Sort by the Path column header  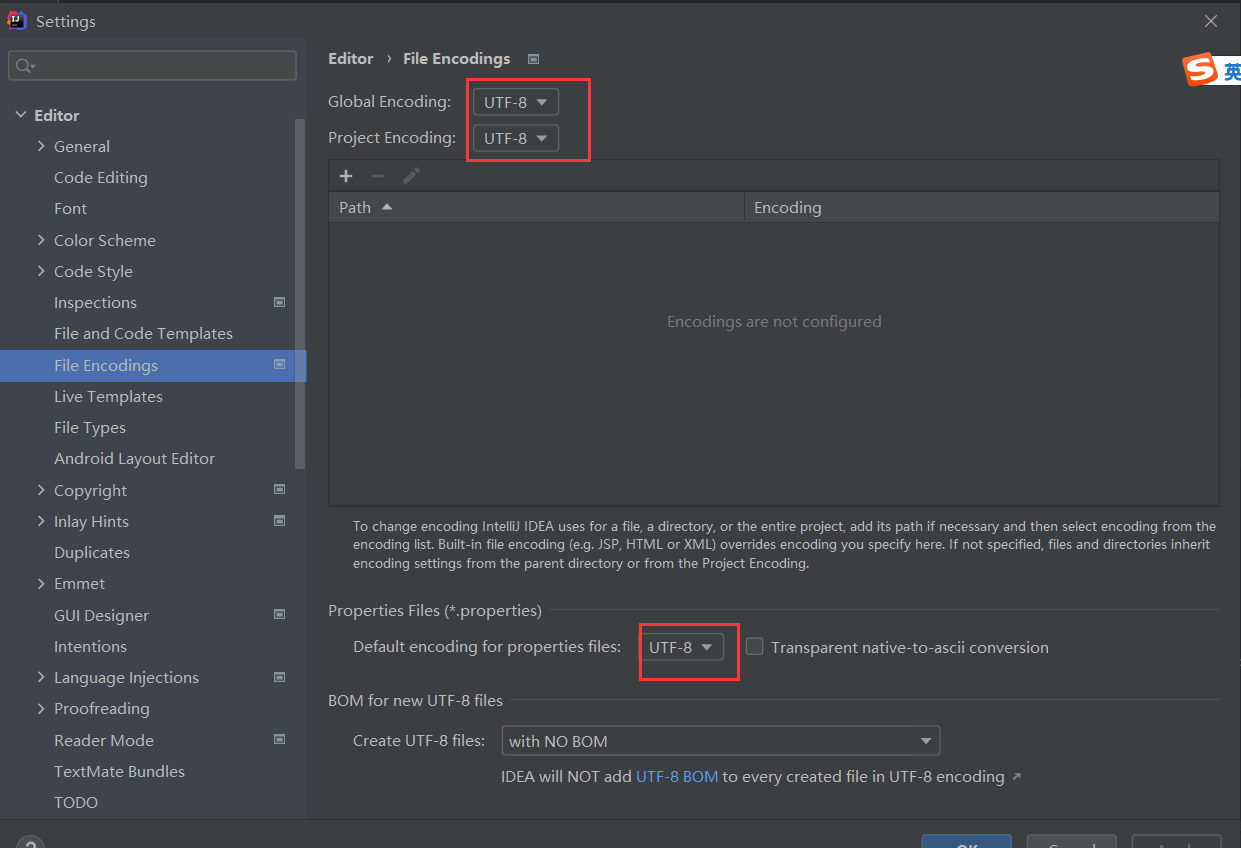coord(536,207)
